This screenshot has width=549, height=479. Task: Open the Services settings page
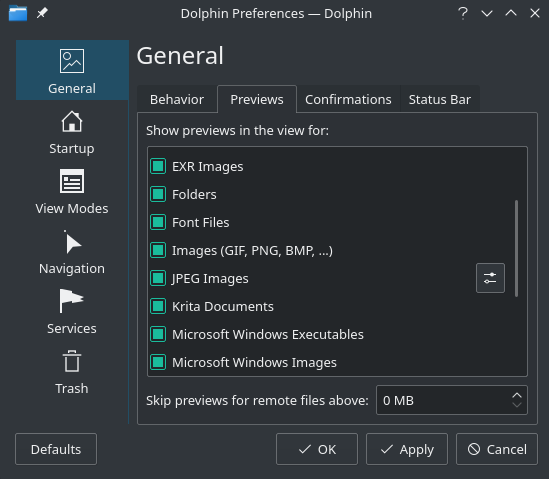pyautogui.click(x=72, y=313)
